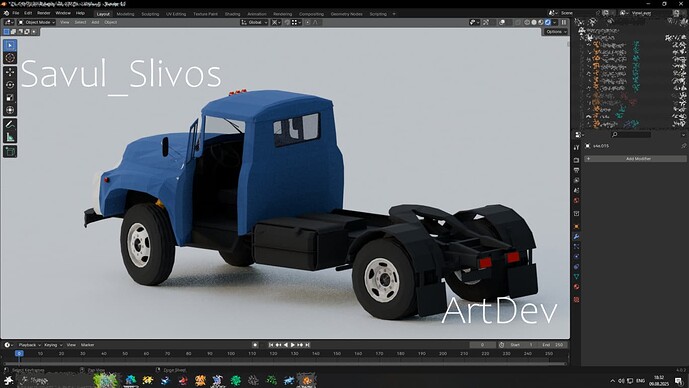
Task: Click the current frame field
Action: click(482, 345)
